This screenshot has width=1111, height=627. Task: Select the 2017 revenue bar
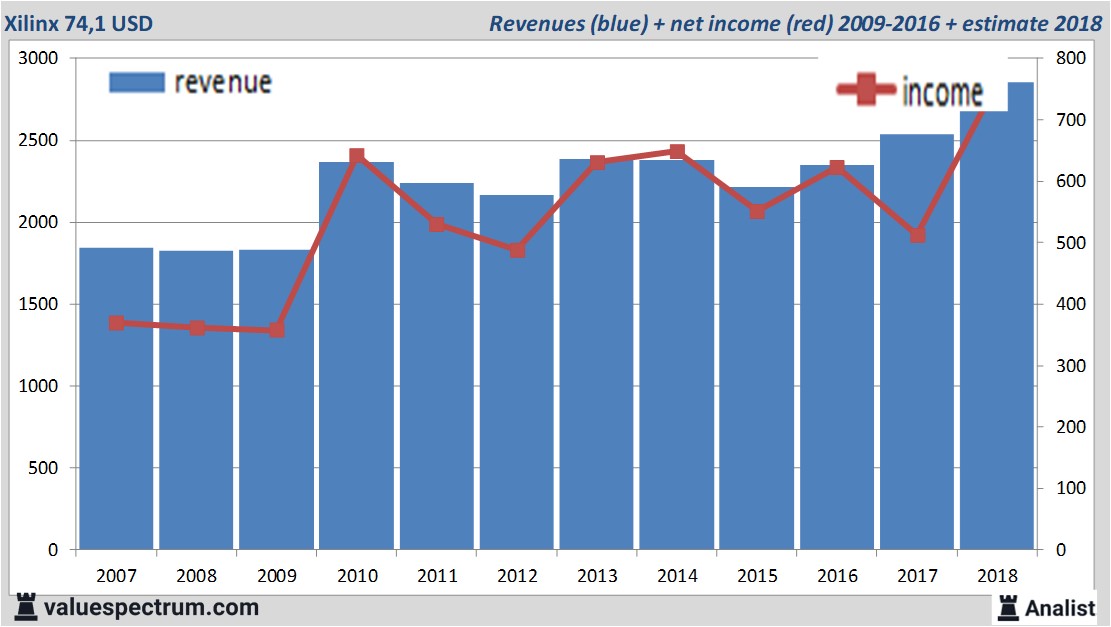tap(917, 342)
